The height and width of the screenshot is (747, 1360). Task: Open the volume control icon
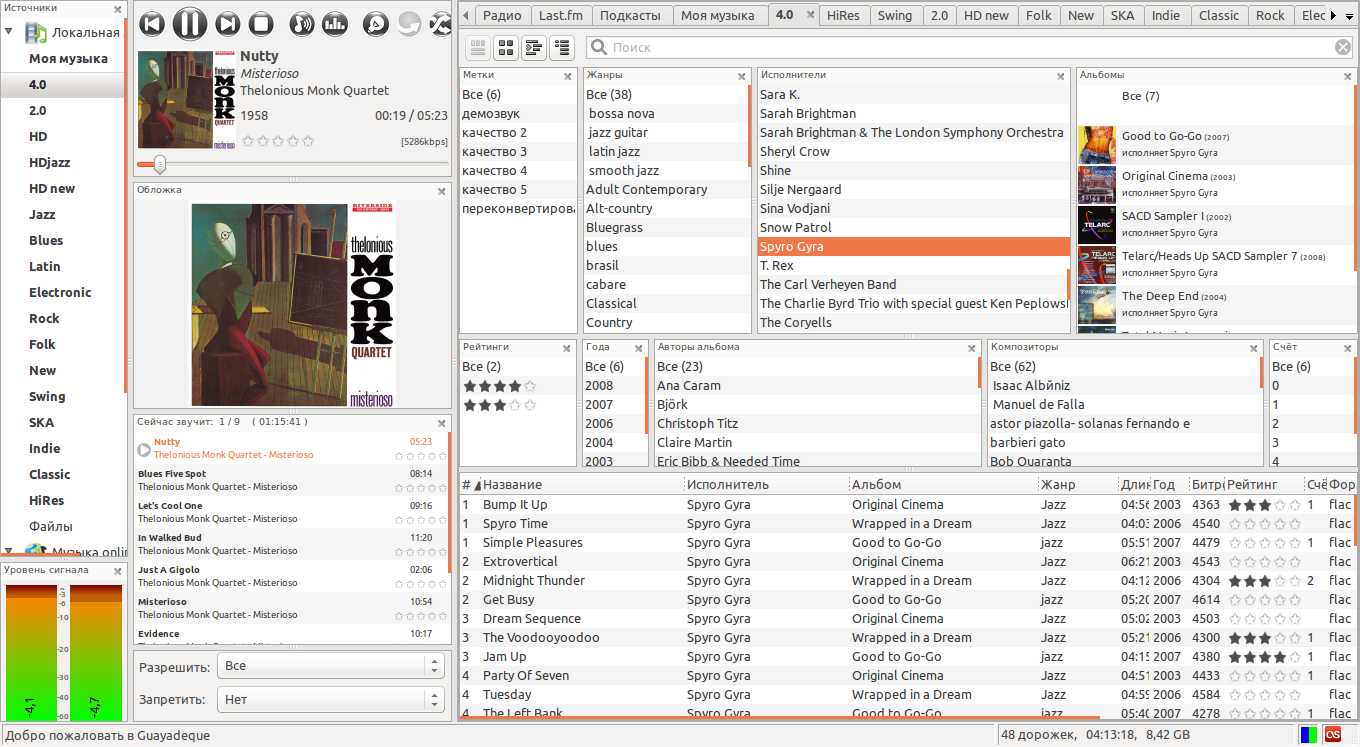301,24
